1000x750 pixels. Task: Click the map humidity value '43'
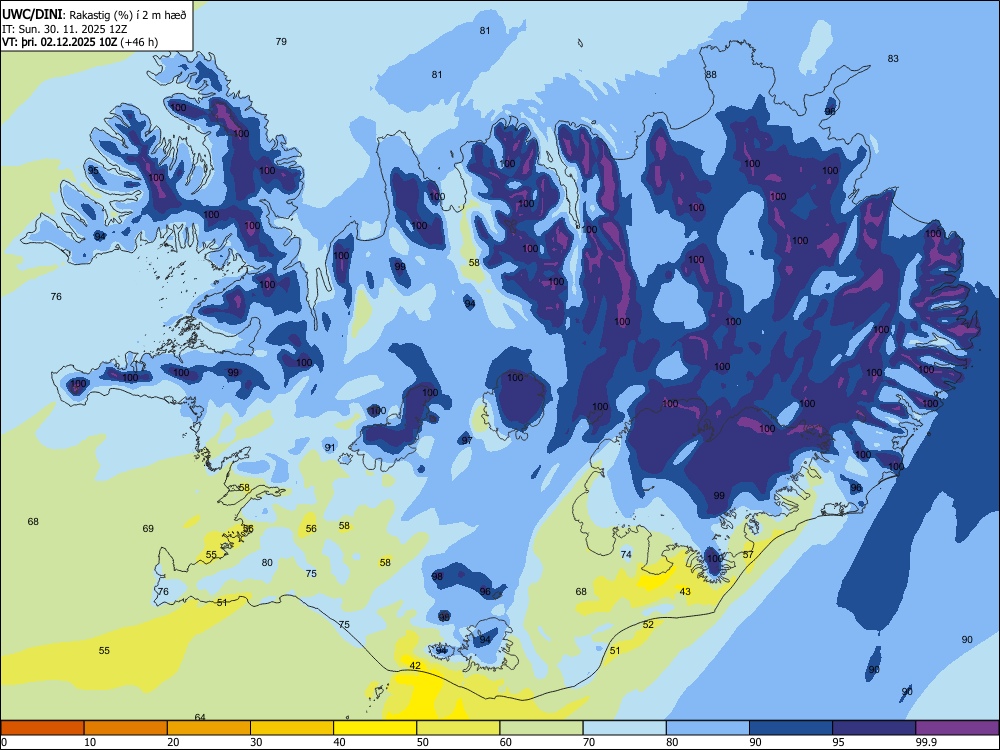[685, 592]
